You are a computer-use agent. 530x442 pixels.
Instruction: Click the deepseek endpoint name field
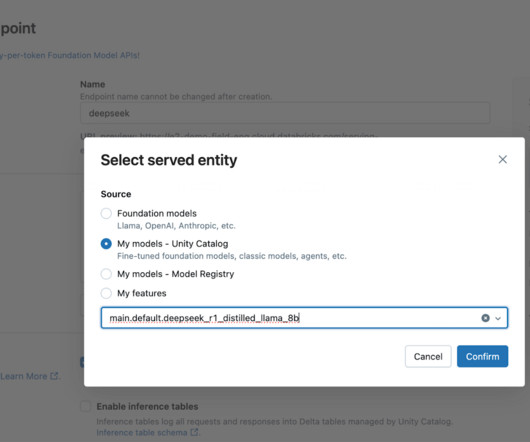coord(285,113)
